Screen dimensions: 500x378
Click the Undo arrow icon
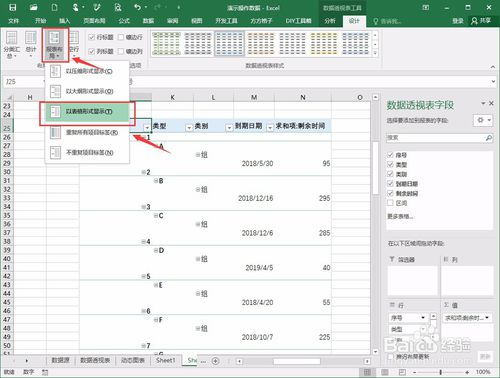coord(138,7)
